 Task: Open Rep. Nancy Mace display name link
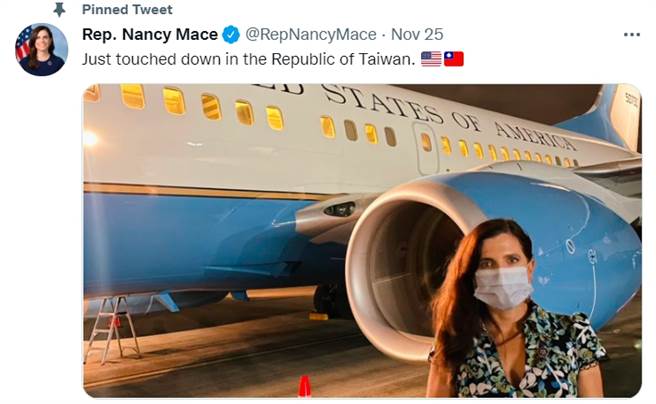tap(150, 34)
